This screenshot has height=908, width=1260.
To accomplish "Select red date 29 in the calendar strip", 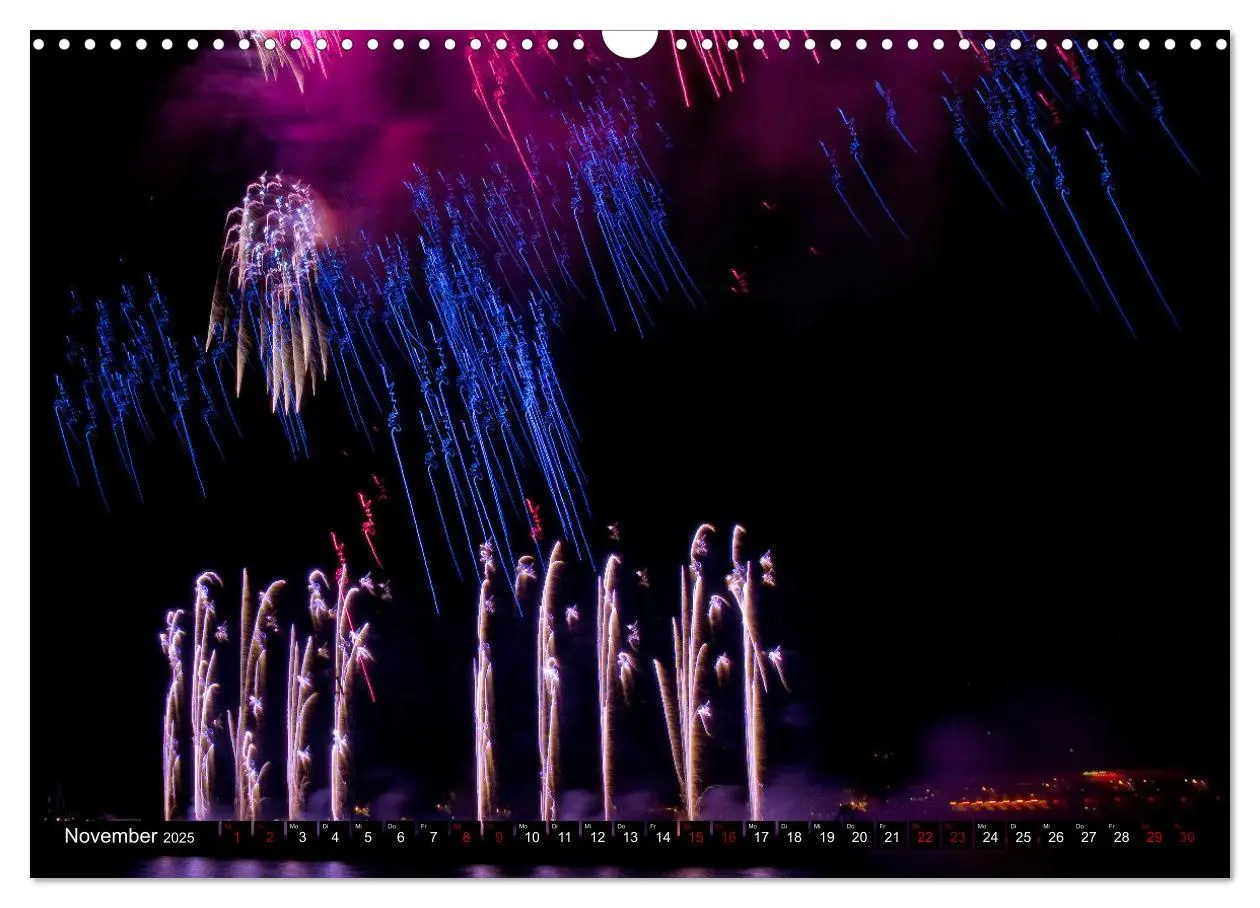I will click(1154, 837).
